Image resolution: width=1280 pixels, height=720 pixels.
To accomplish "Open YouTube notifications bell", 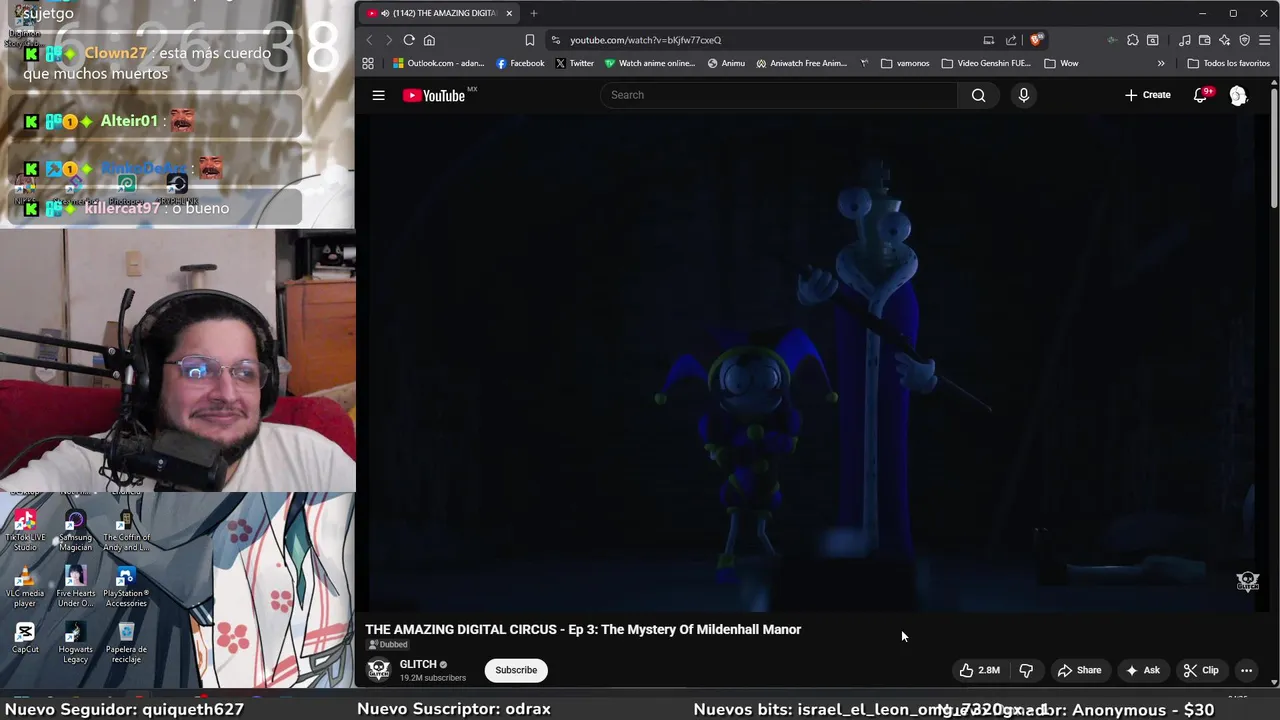I will (x=1201, y=95).
